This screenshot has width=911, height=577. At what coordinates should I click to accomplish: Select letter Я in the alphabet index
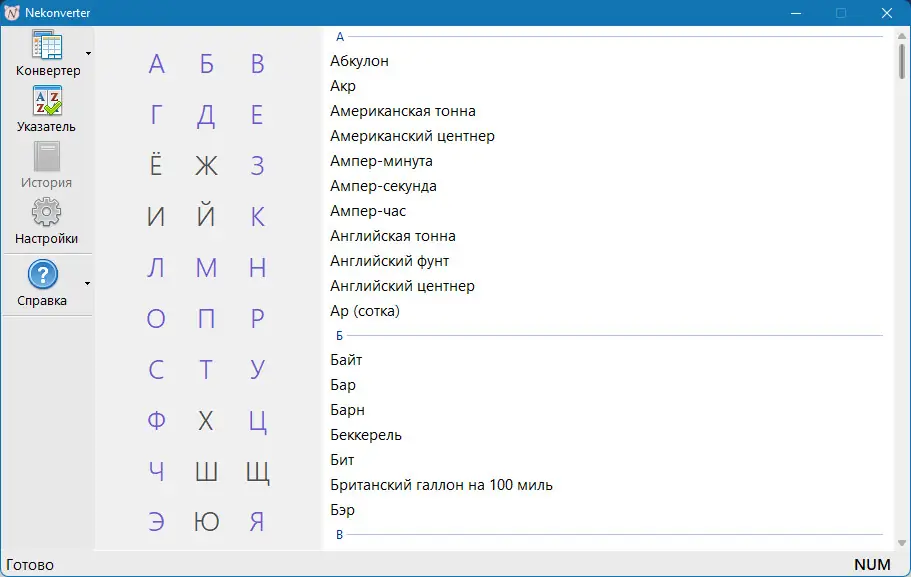[257, 521]
